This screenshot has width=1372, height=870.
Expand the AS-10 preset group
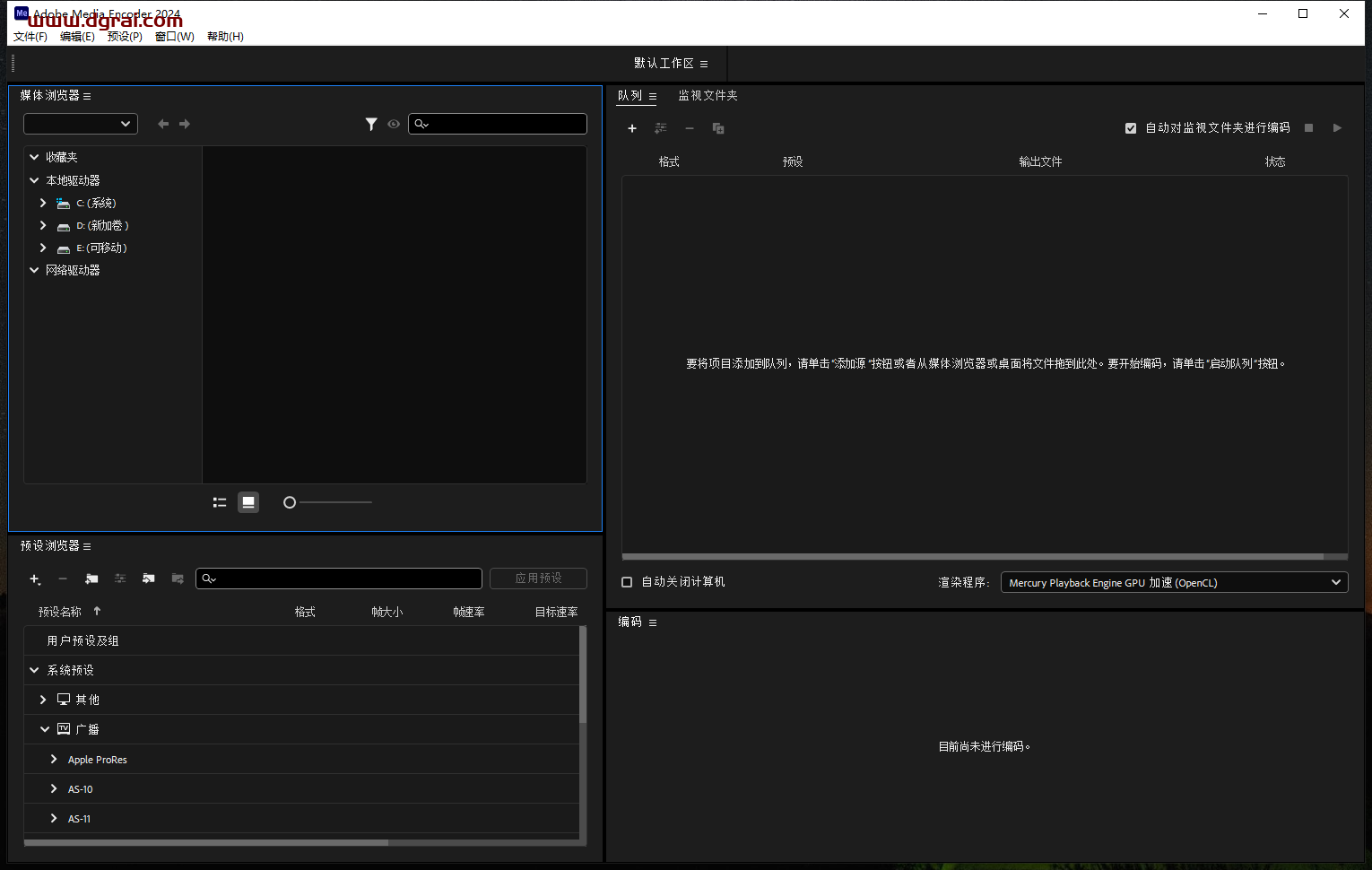click(54, 788)
